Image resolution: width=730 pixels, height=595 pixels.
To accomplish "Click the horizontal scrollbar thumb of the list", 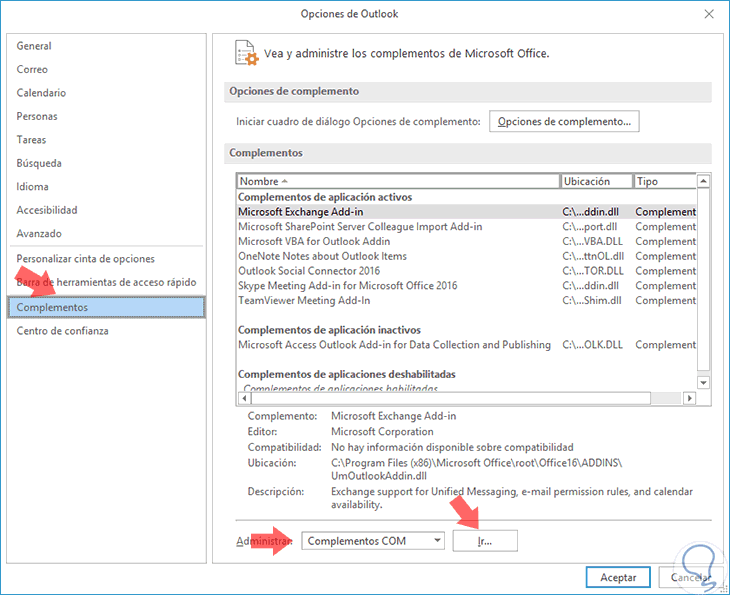I will point(451,398).
